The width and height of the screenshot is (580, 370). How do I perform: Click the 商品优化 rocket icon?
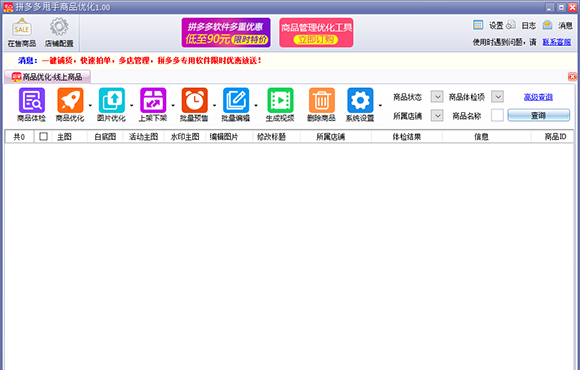pos(70,105)
